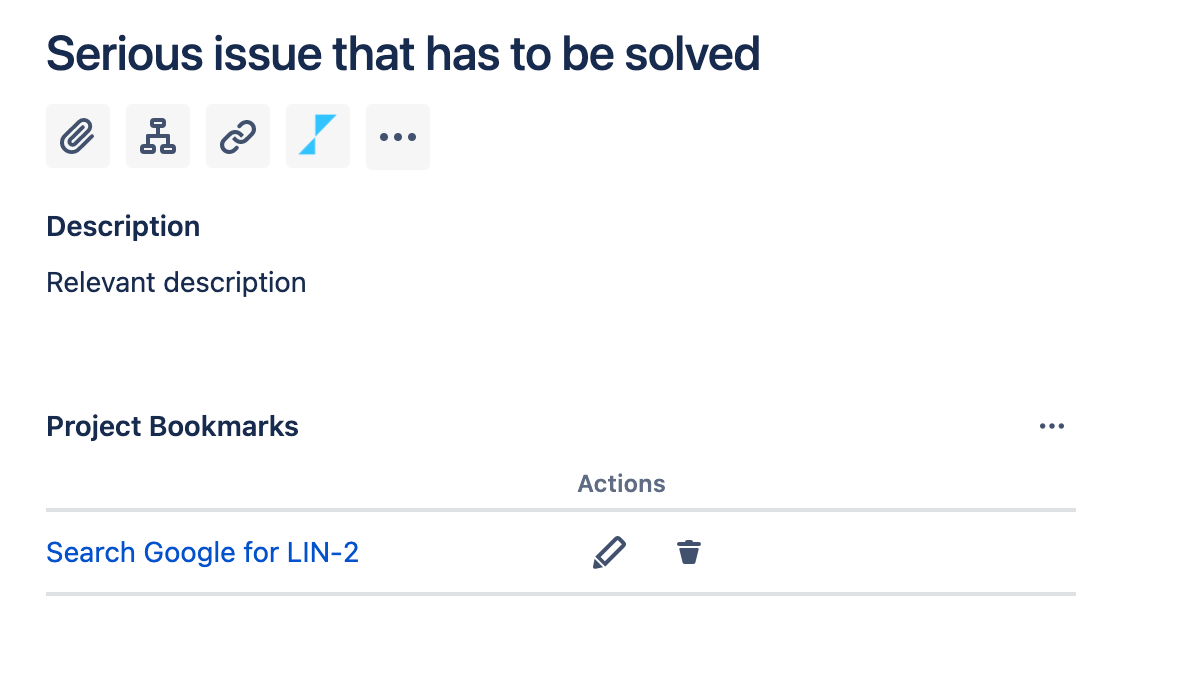The height and width of the screenshot is (680, 1180).
Task: Click the issue title to edit it
Action: 403,54
